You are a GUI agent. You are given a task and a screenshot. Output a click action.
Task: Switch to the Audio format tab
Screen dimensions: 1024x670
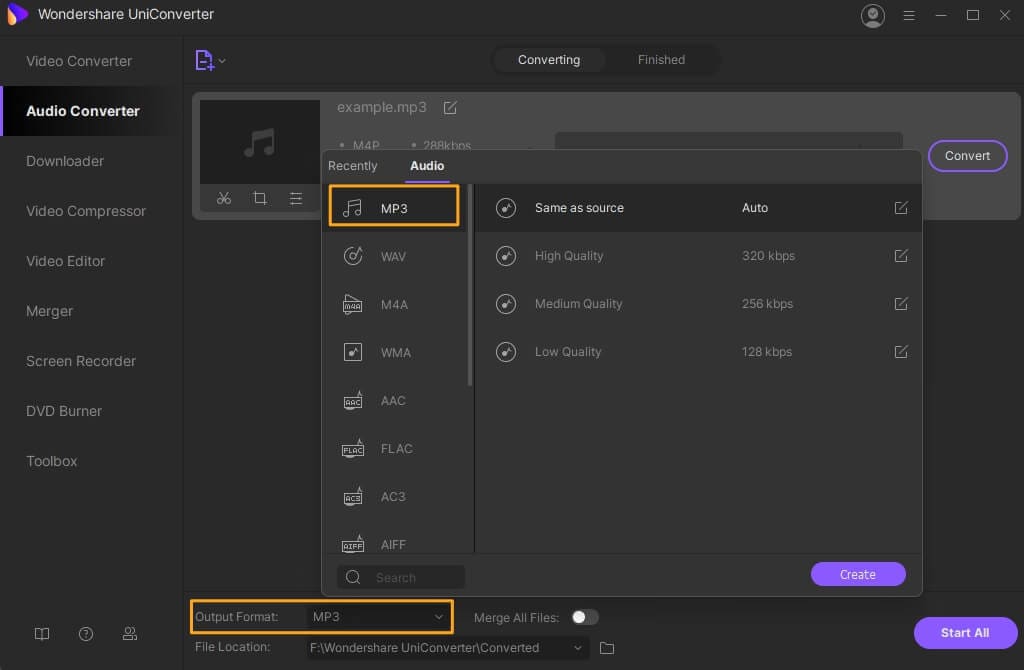pyautogui.click(x=427, y=166)
